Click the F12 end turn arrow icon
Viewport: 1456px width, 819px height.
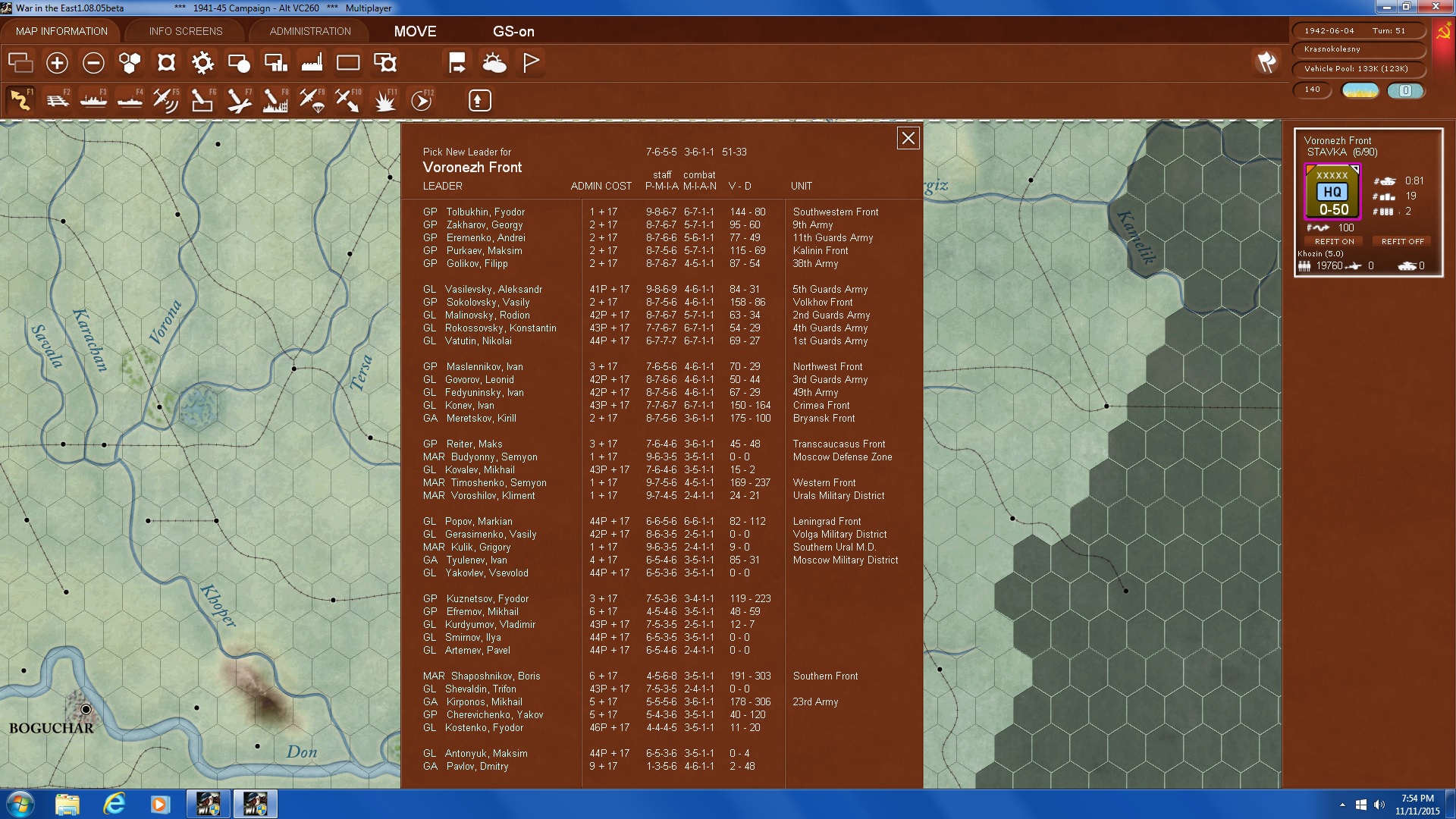[422, 100]
